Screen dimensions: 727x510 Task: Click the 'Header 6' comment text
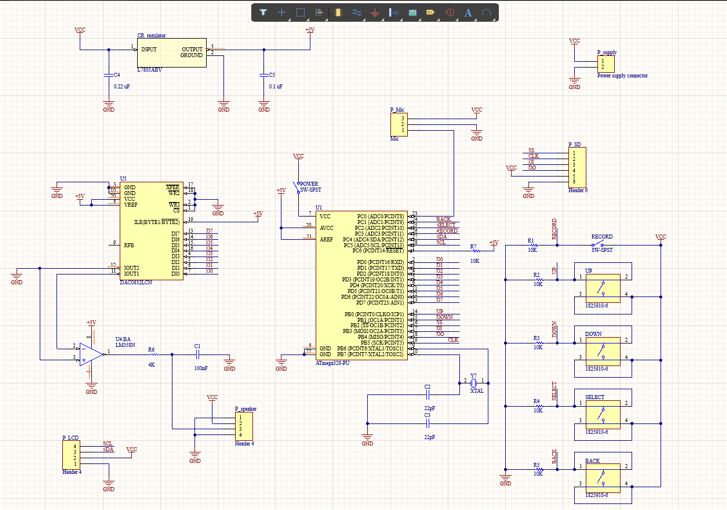(x=578, y=190)
